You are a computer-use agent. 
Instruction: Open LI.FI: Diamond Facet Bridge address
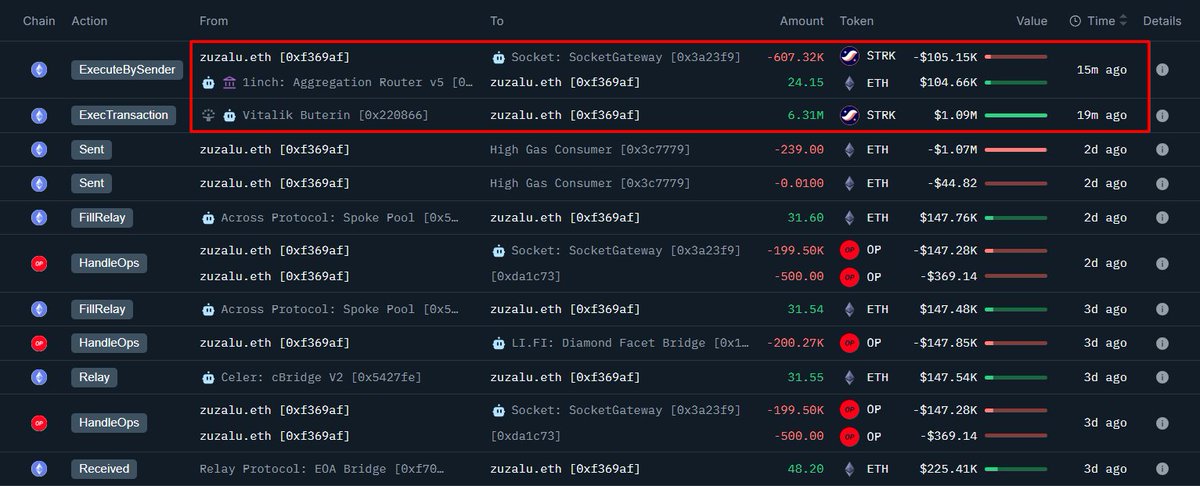629,343
